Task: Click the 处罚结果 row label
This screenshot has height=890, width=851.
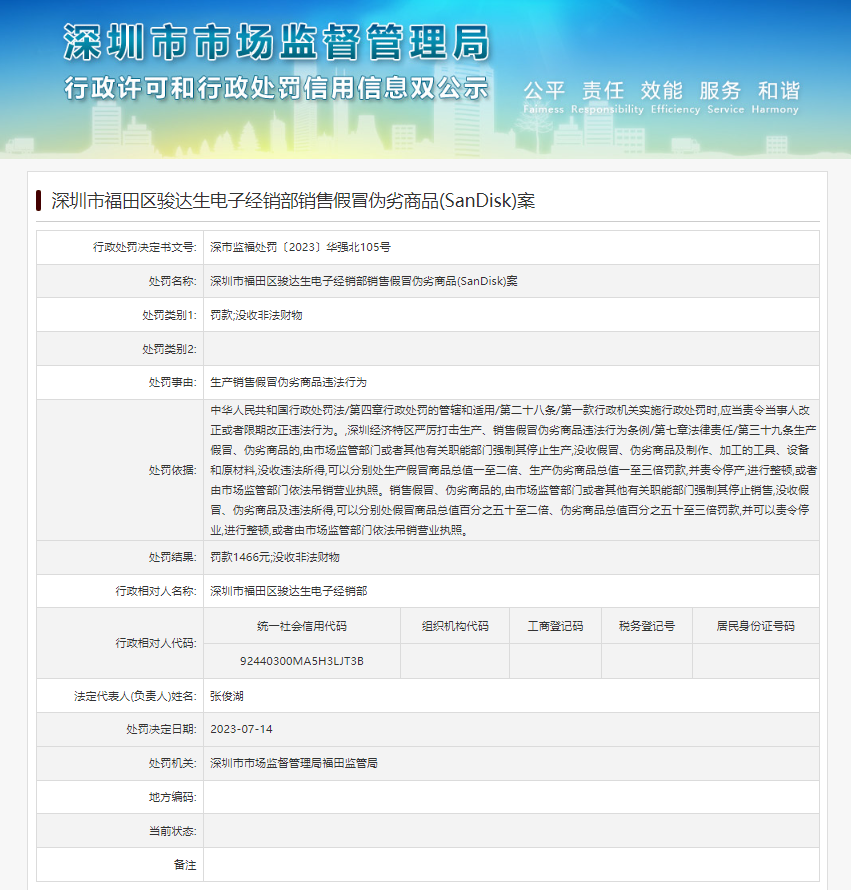Action: click(x=173, y=557)
